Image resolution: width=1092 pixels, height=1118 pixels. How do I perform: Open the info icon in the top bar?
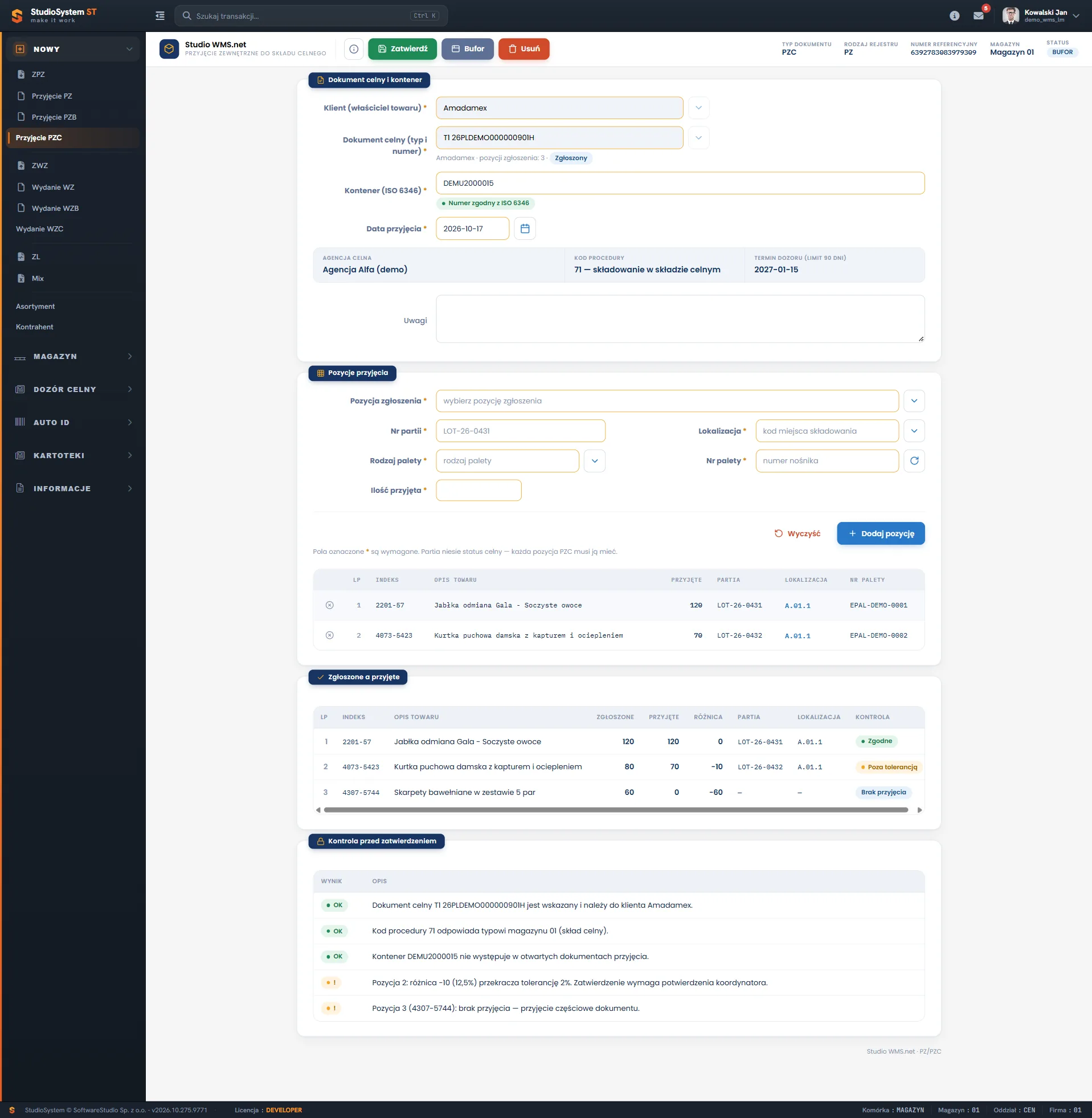pos(954,16)
